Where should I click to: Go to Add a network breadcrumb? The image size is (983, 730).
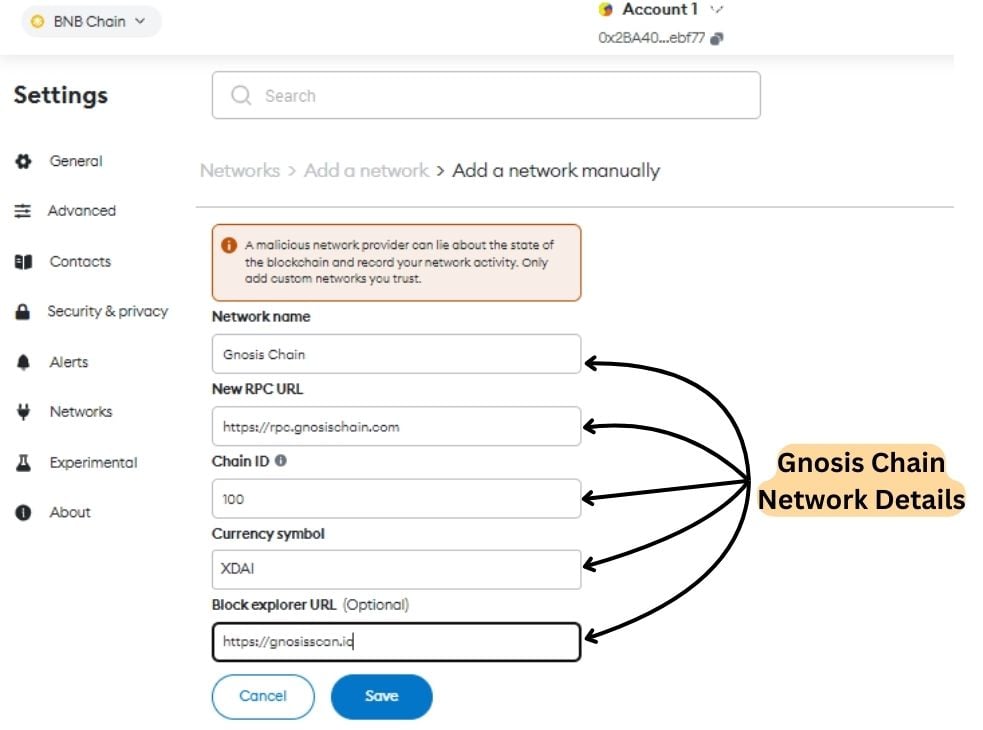point(367,171)
